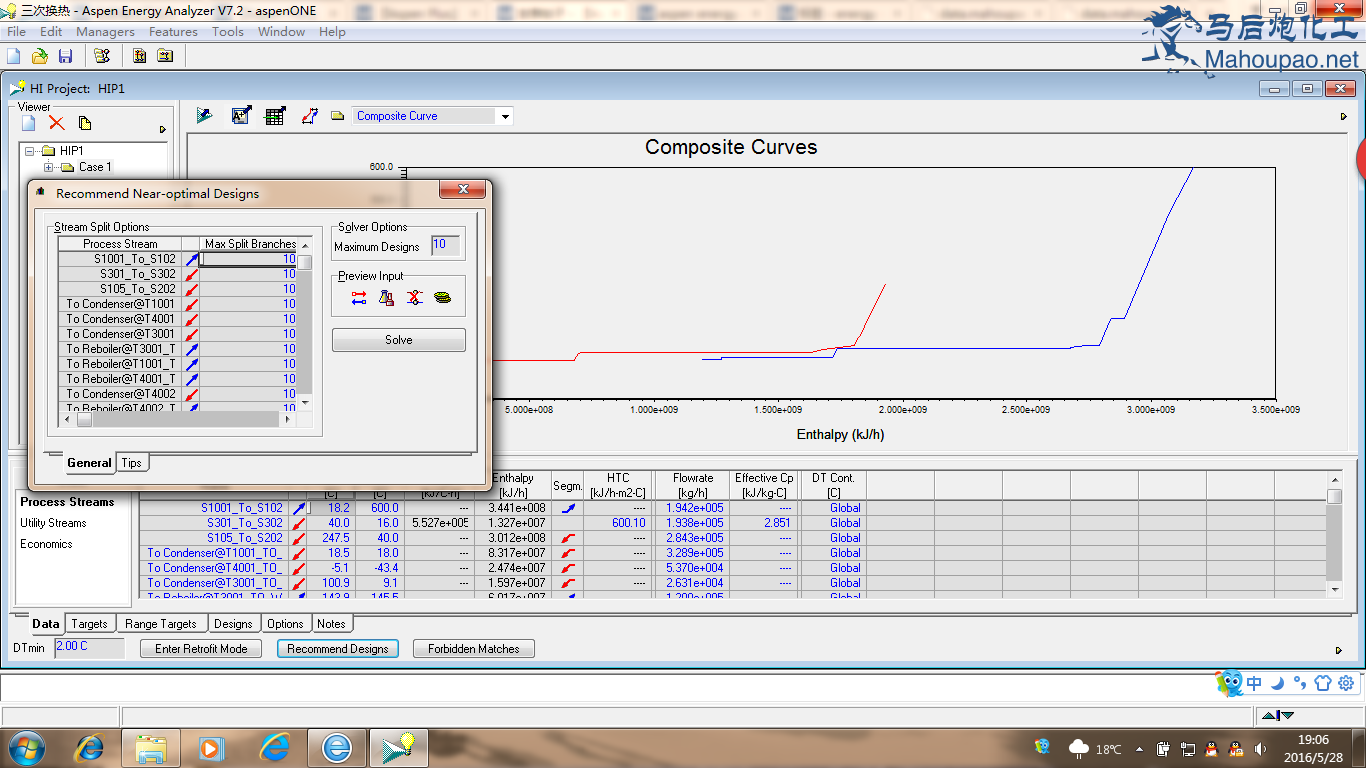Click the New file icon in main toolbar
This screenshot has height=768, width=1366.
point(14,56)
